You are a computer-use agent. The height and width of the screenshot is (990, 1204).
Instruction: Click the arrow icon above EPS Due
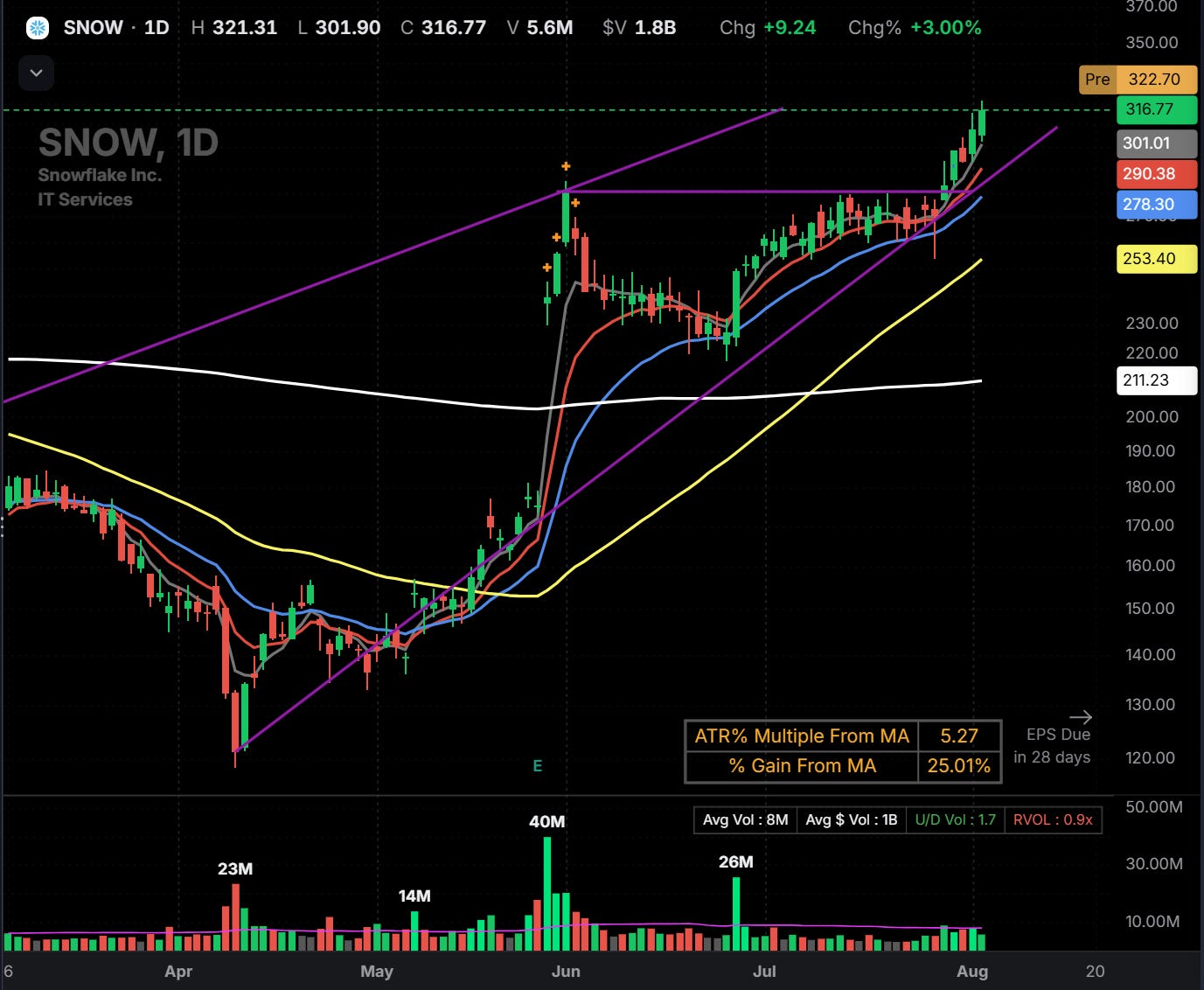[1081, 717]
